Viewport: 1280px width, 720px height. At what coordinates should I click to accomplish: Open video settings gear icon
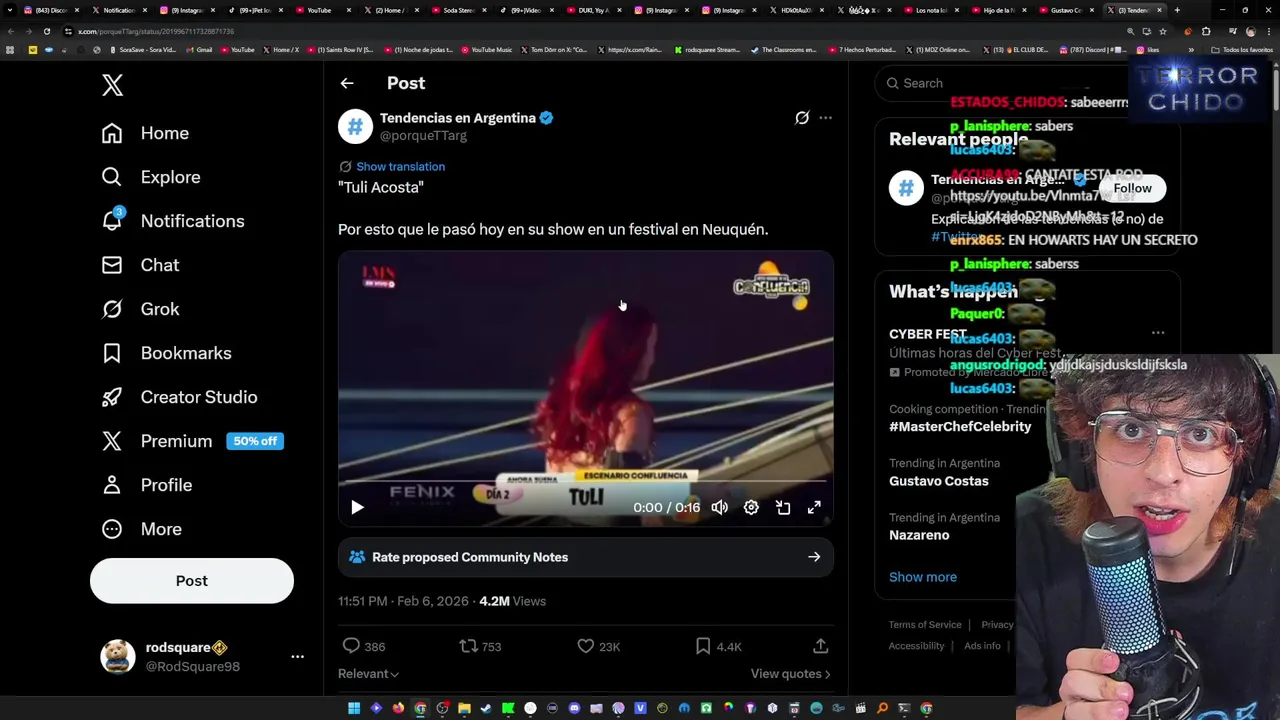click(x=751, y=507)
